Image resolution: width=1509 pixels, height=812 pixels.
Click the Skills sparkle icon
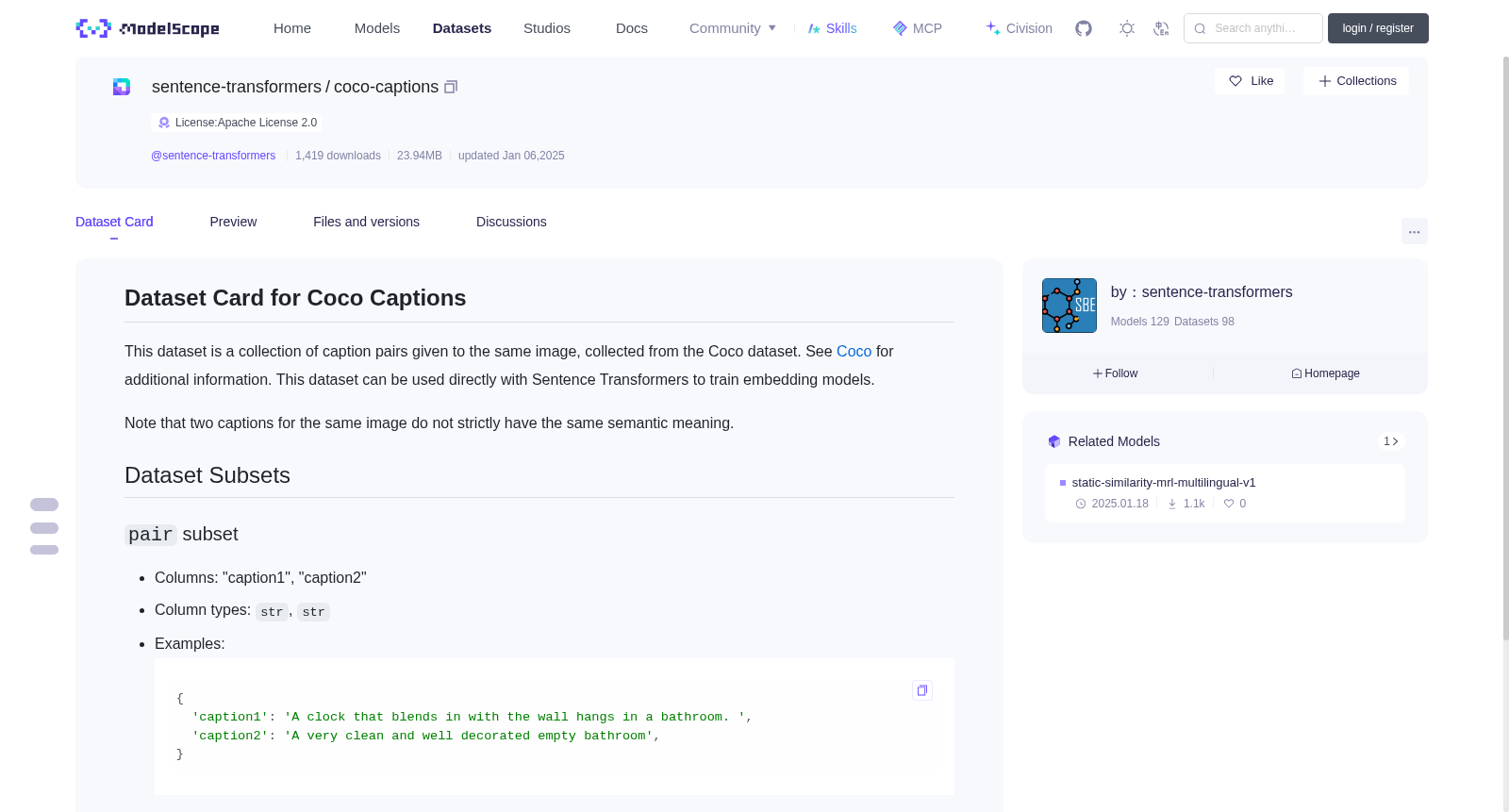click(x=814, y=28)
